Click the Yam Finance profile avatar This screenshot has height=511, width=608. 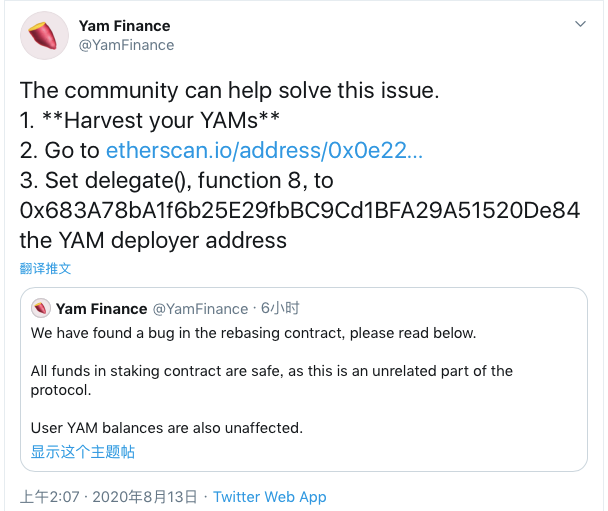(x=44, y=35)
